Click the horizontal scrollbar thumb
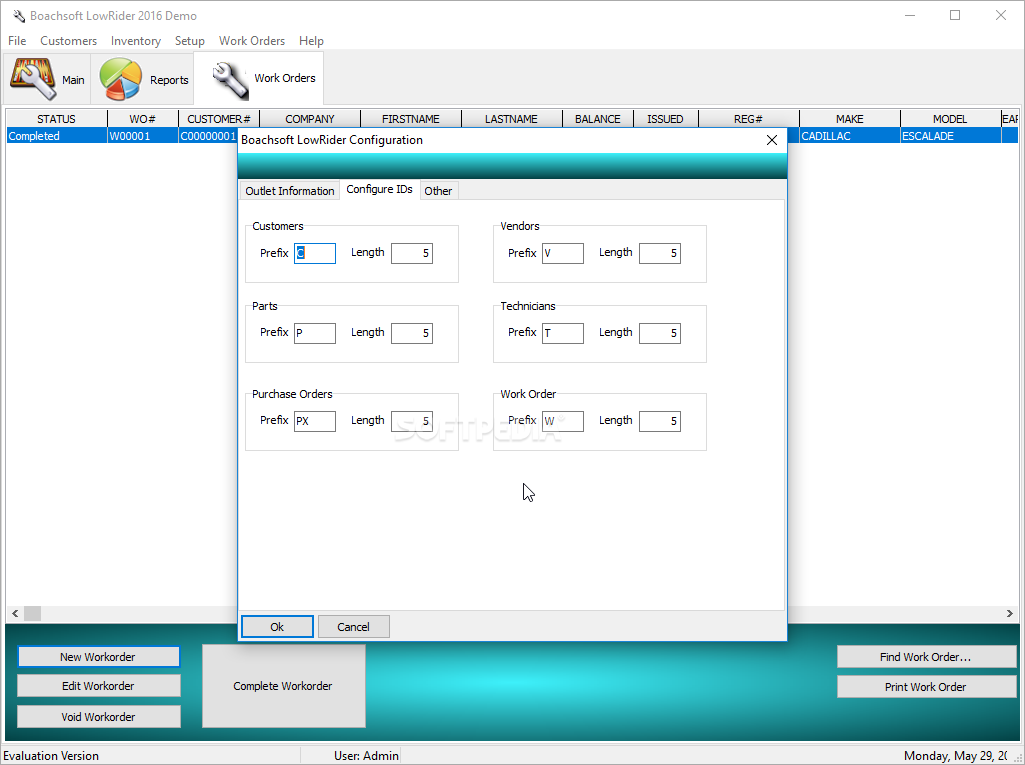1025x765 pixels. pyautogui.click(x=33, y=613)
